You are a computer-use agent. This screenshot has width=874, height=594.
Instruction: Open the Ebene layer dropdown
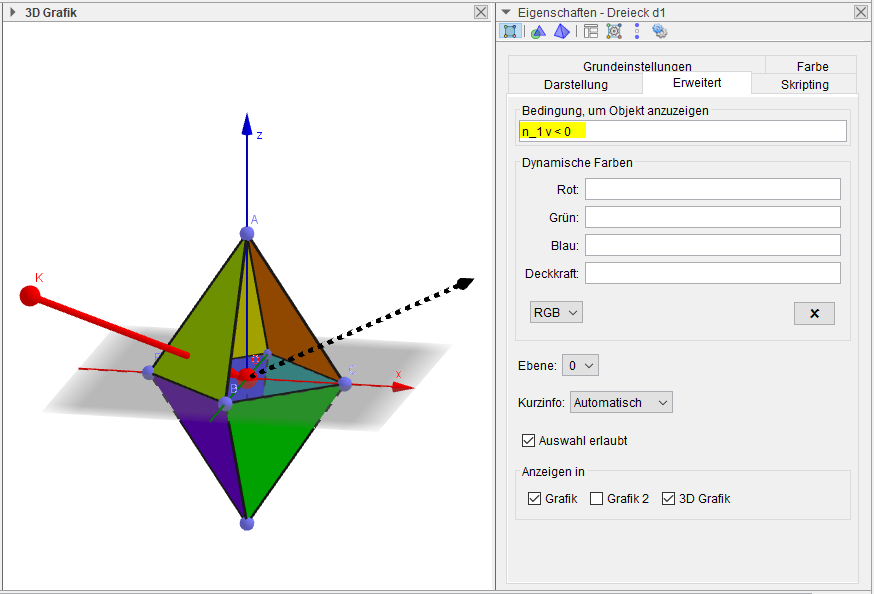[580, 366]
